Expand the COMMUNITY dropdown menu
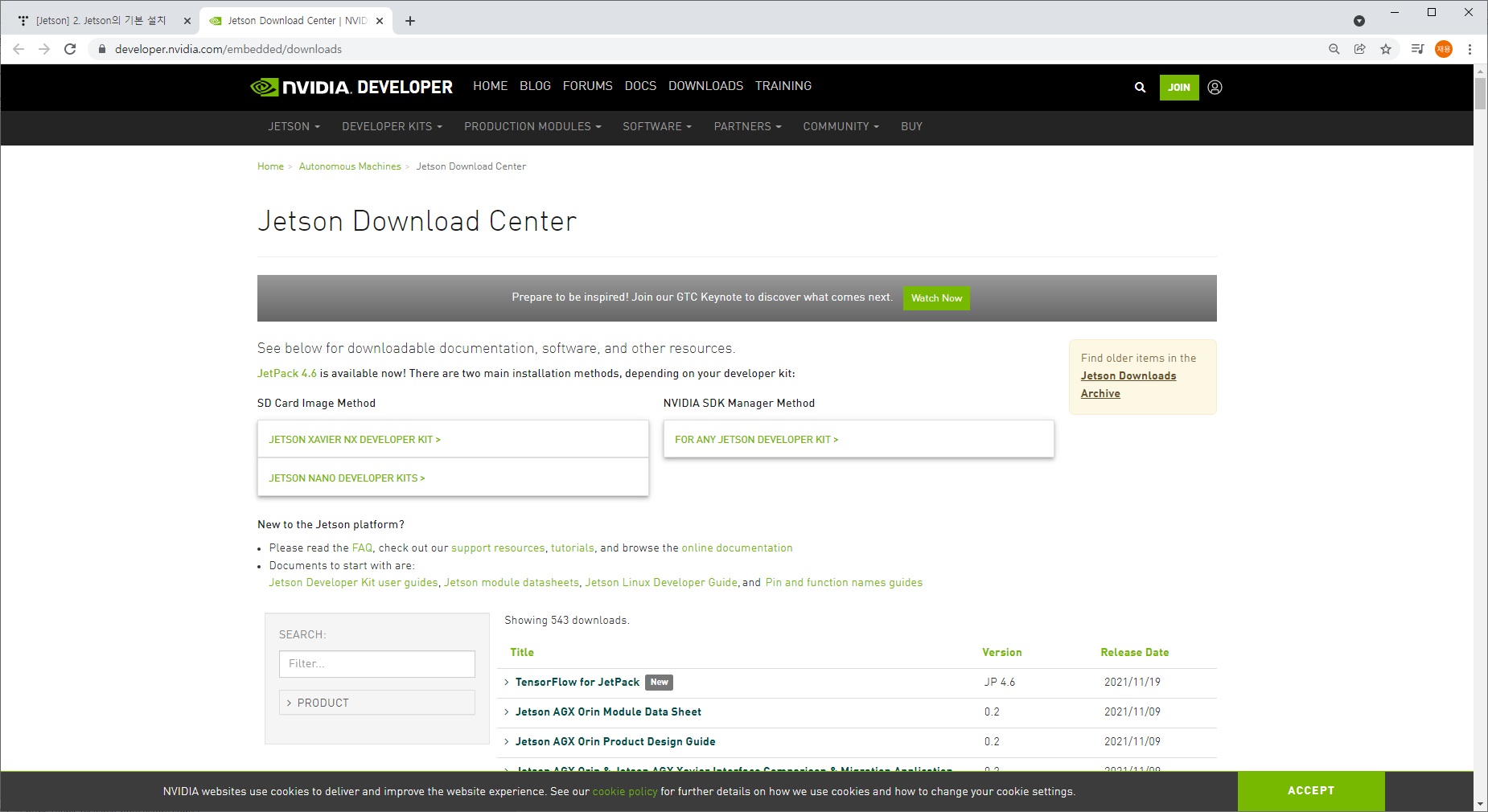 pos(841,126)
